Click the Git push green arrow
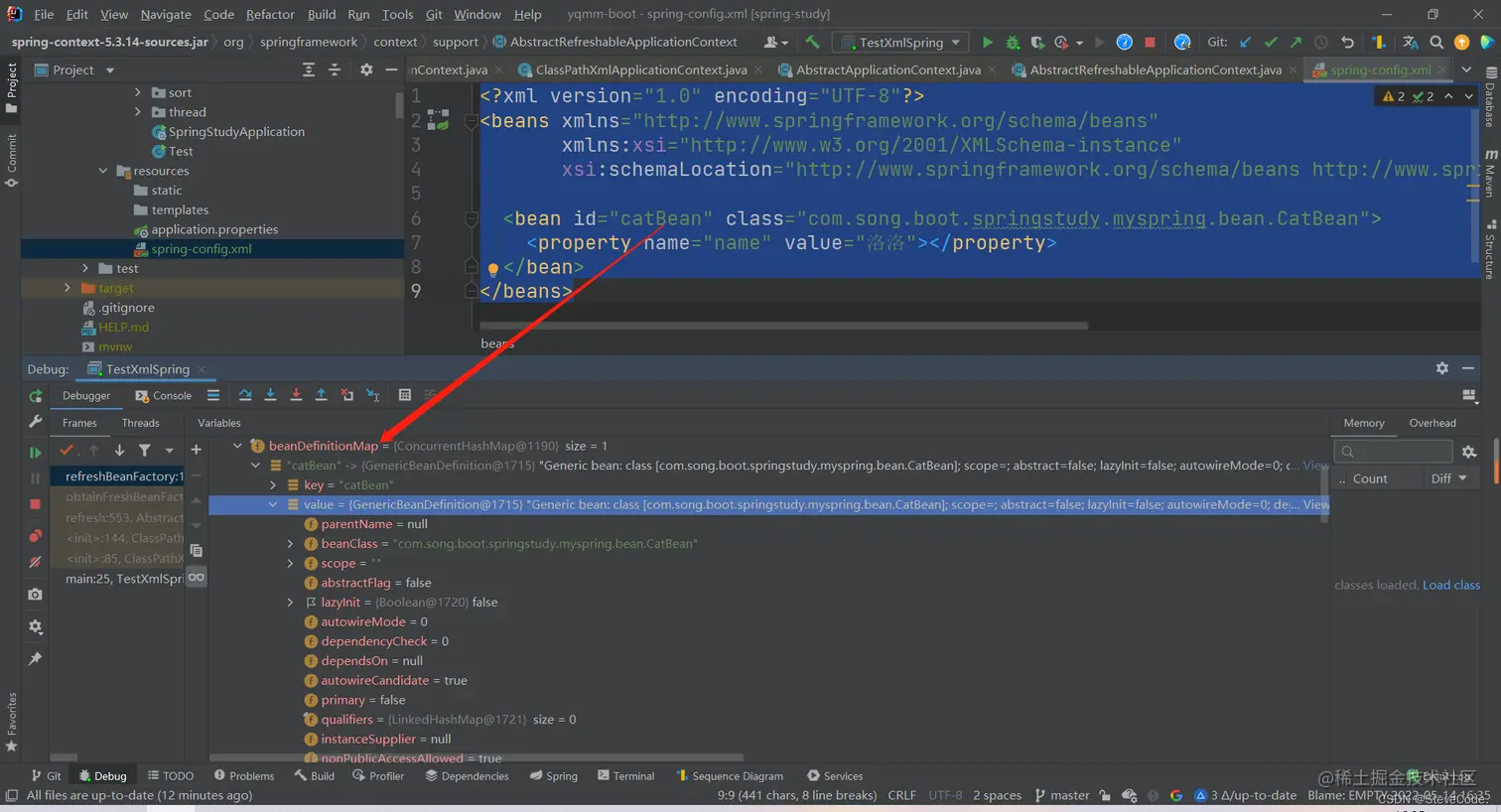Viewport: 1501px width, 812px height. [1296, 42]
